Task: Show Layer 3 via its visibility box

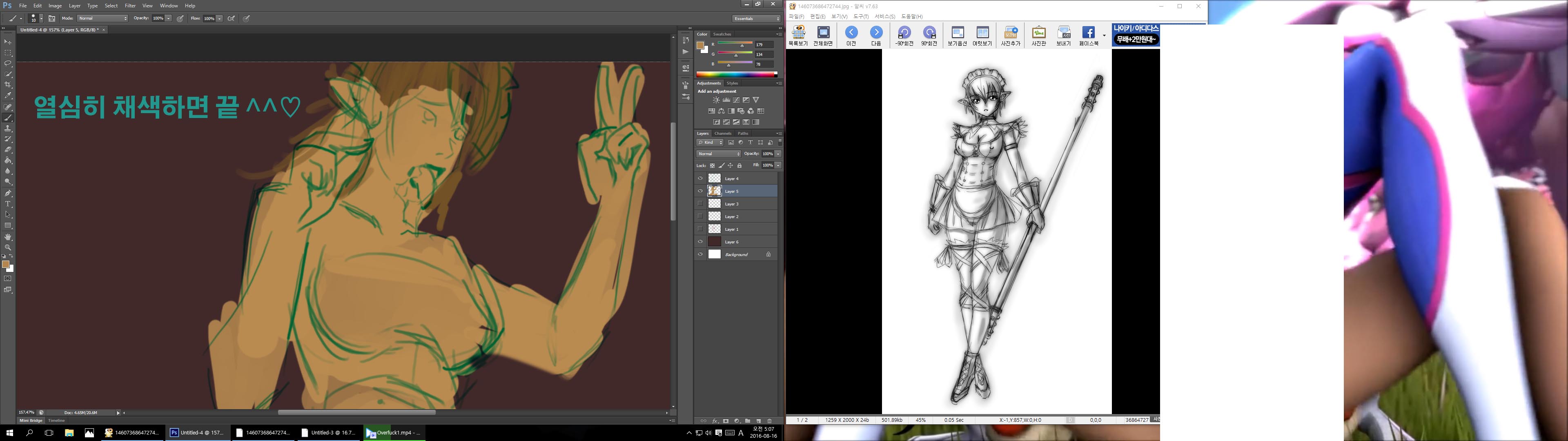Action: (700, 204)
